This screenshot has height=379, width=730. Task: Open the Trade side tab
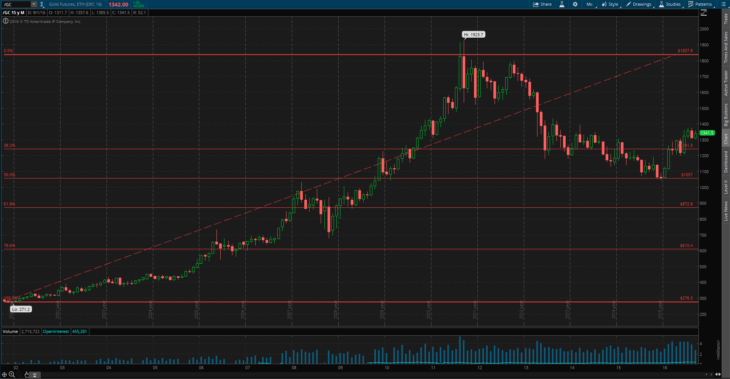pos(725,19)
